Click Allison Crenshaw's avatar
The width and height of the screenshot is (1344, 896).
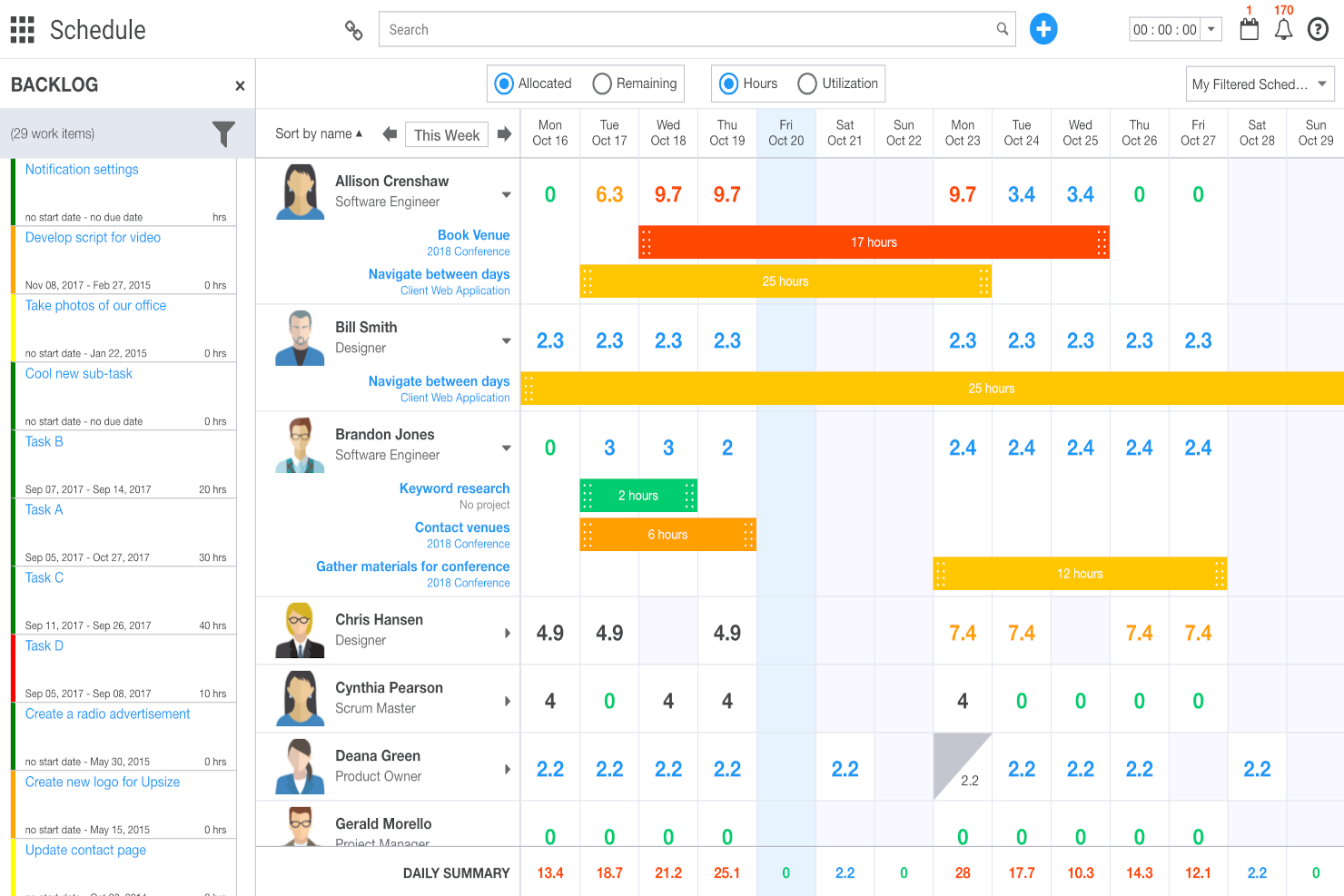pos(301,192)
